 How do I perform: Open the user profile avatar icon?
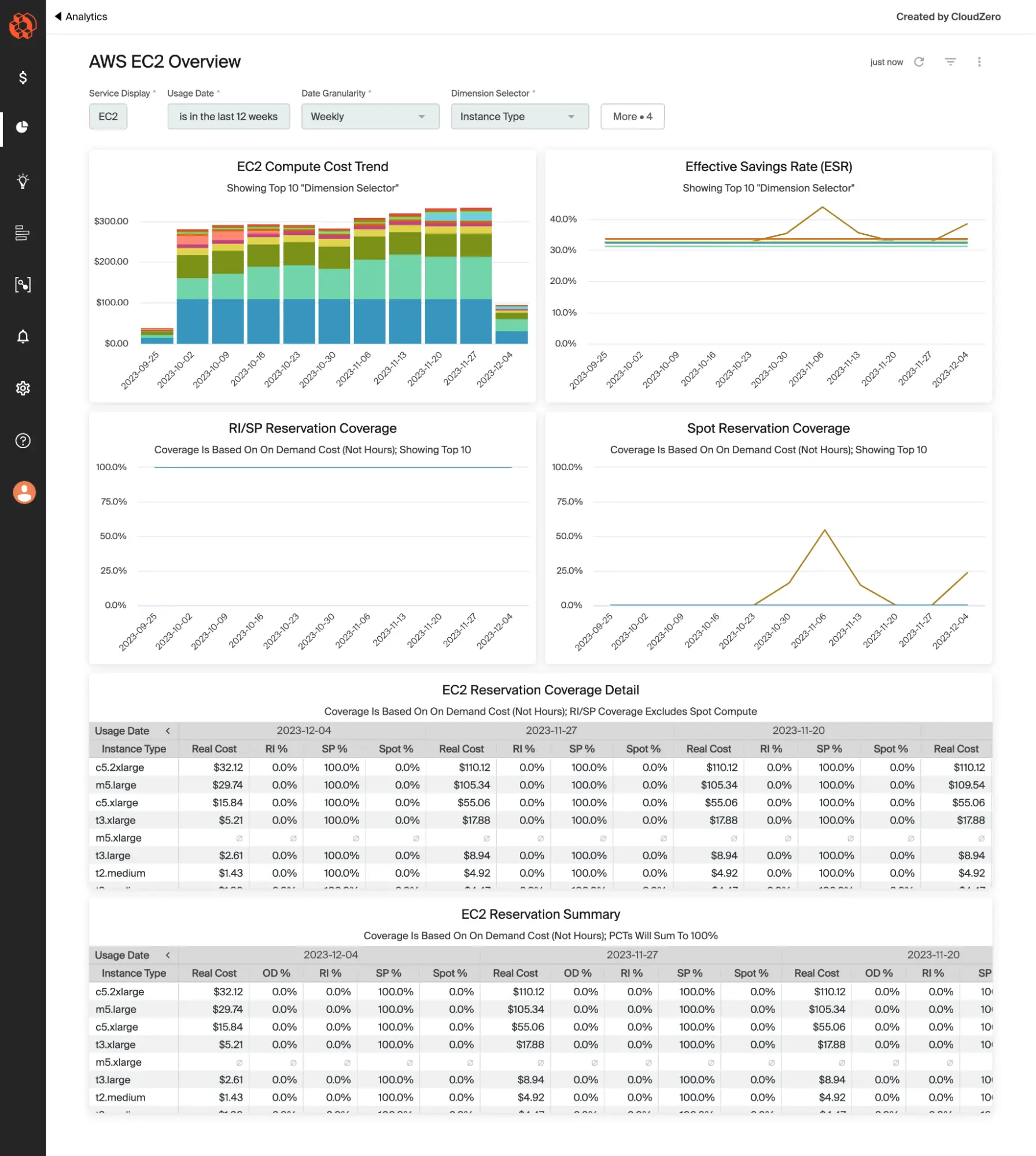(x=24, y=492)
